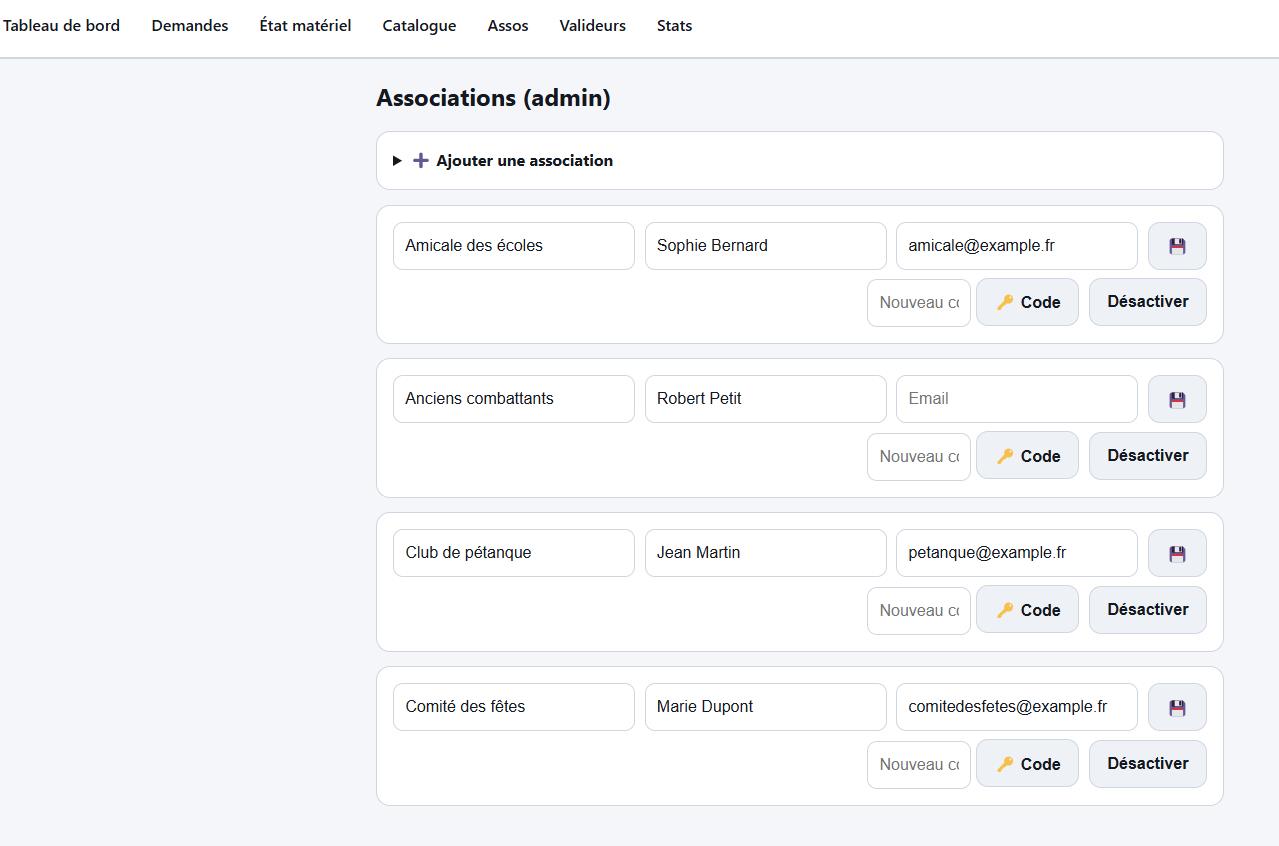The width and height of the screenshot is (1279, 846).
Task: Désactiver the Club de pétanque association
Action: tap(1148, 610)
